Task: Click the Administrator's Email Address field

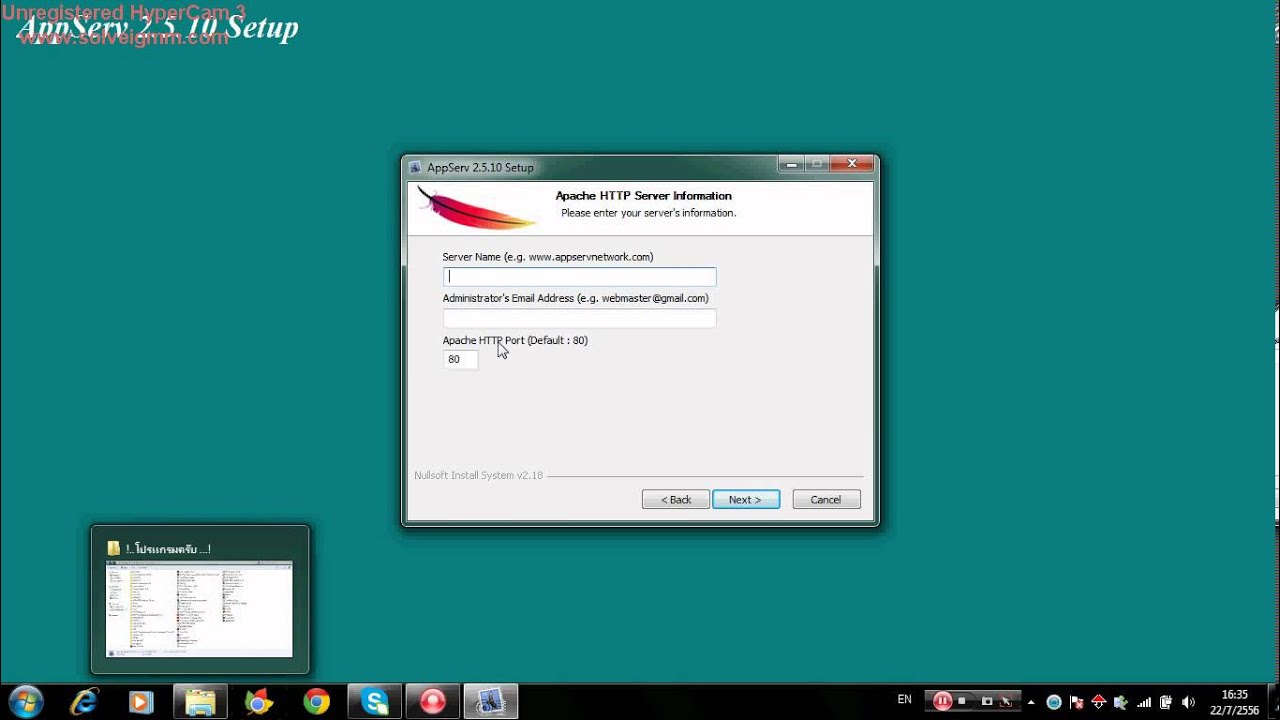Action: pyautogui.click(x=580, y=318)
